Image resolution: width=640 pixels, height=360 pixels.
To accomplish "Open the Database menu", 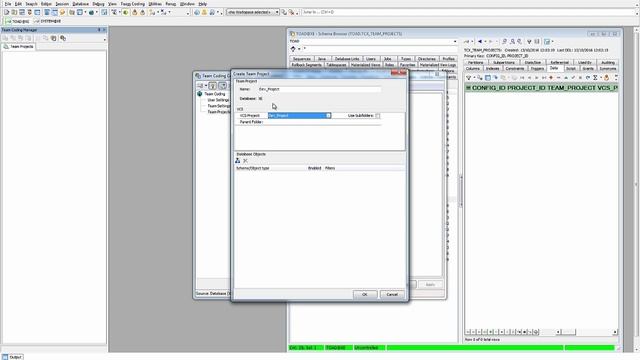I will coord(80,4).
